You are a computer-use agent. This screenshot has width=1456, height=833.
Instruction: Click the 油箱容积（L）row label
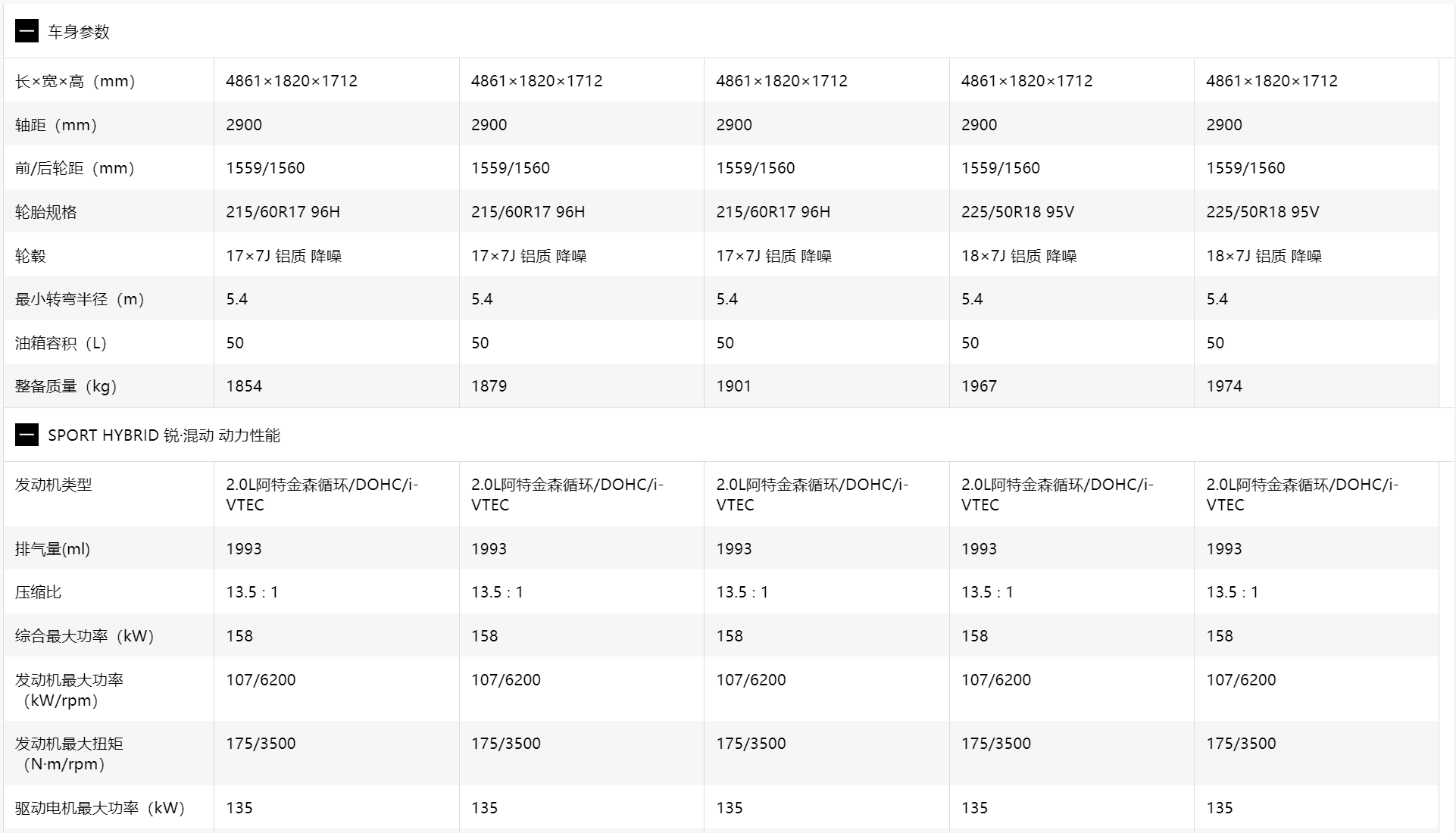pyautogui.click(x=61, y=343)
